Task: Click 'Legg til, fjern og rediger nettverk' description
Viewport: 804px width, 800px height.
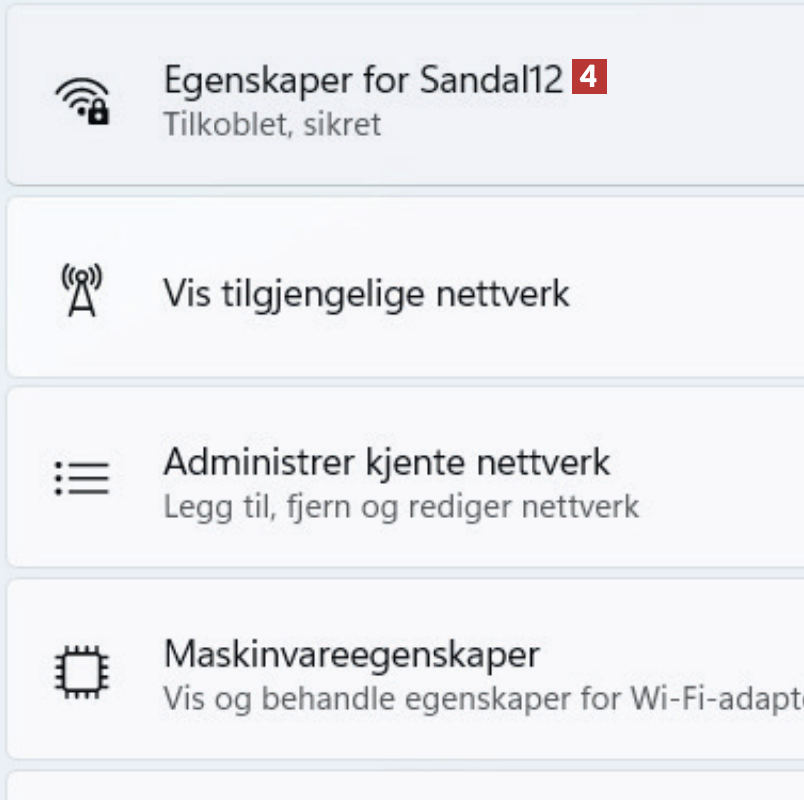Action: (x=400, y=506)
